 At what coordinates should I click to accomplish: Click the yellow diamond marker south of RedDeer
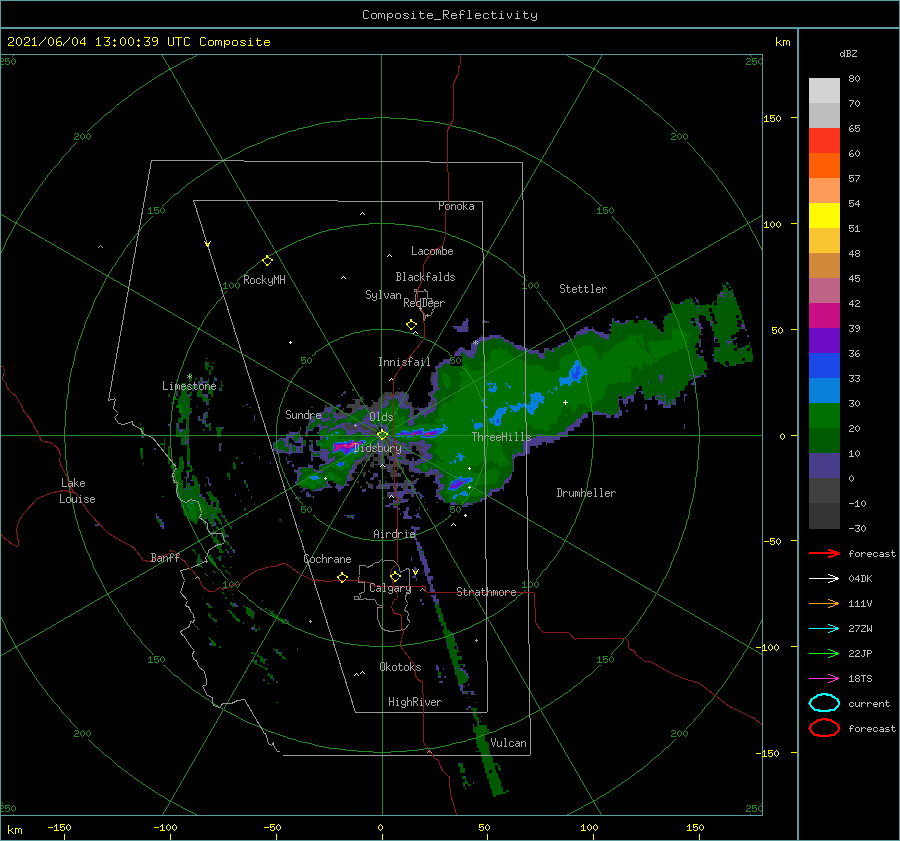click(412, 325)
